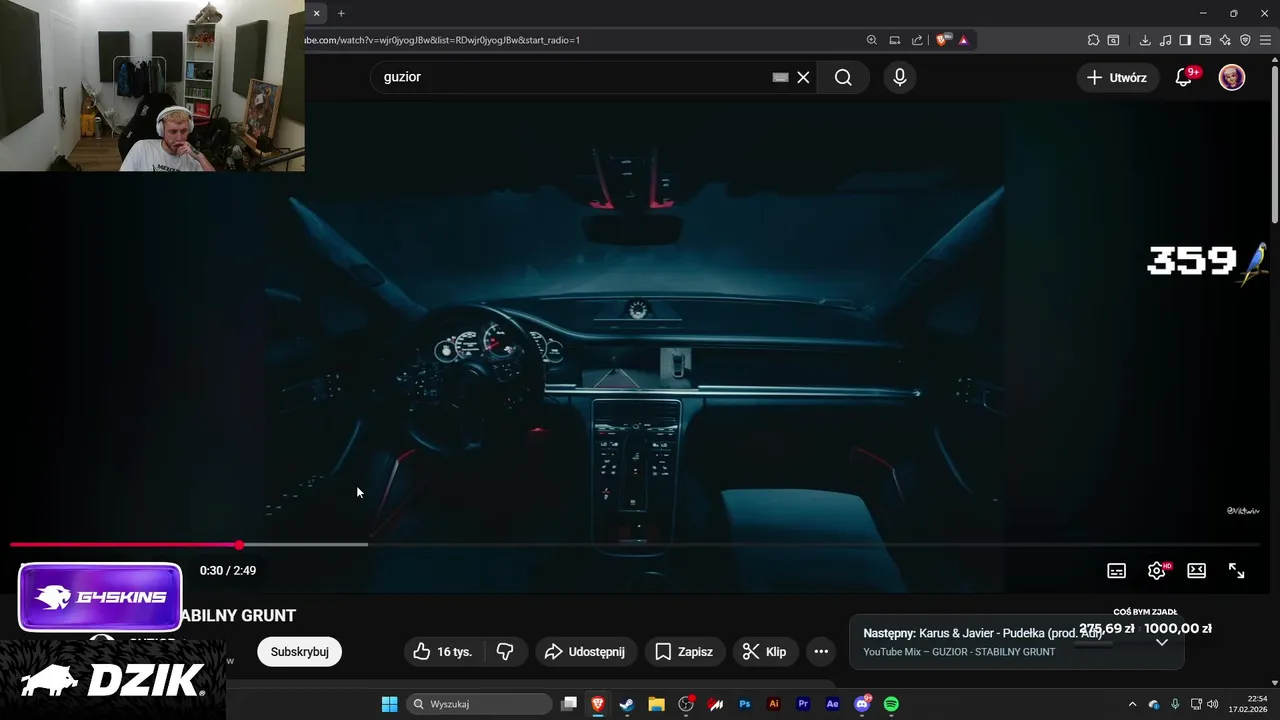The width and height of the screenshot is (1280, 720).
Task: Open Spotify from the taskbar
Action: (891, 704)
